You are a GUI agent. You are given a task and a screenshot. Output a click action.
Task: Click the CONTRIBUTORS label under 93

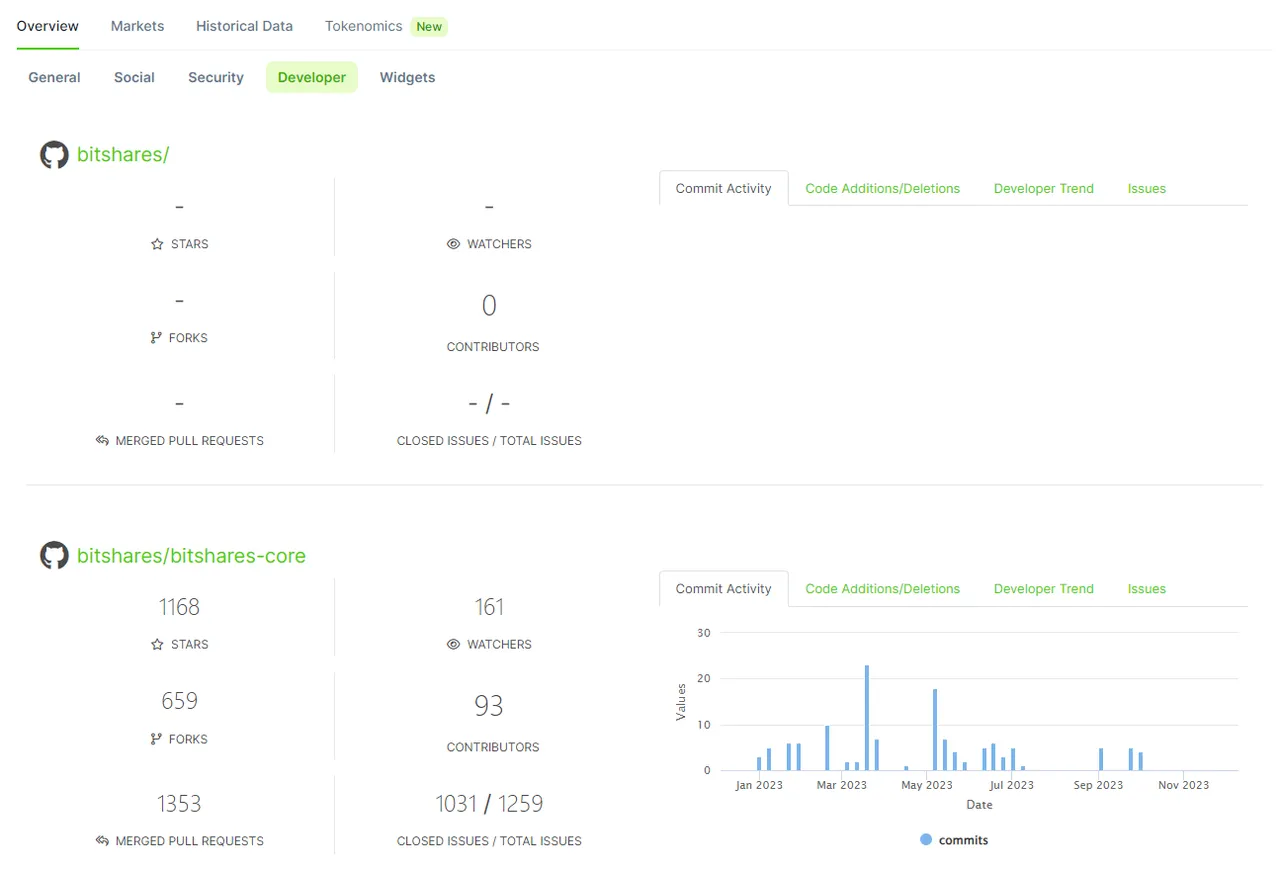pyautogui.click(x=493, y=747)
